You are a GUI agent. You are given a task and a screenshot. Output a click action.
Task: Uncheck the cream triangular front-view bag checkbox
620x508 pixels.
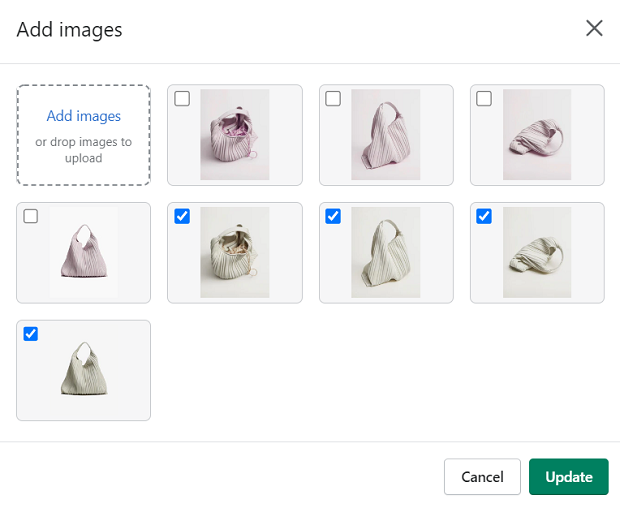click(x=30, y=334)
